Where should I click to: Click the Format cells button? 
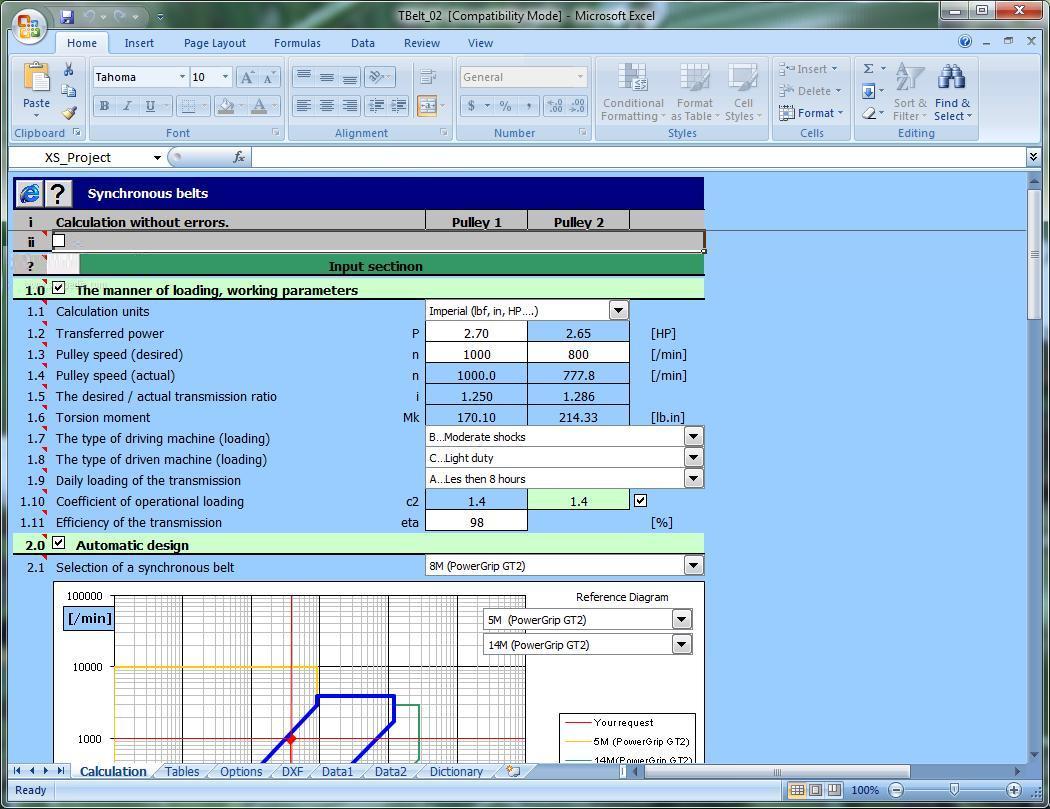[x=811, y=113]
